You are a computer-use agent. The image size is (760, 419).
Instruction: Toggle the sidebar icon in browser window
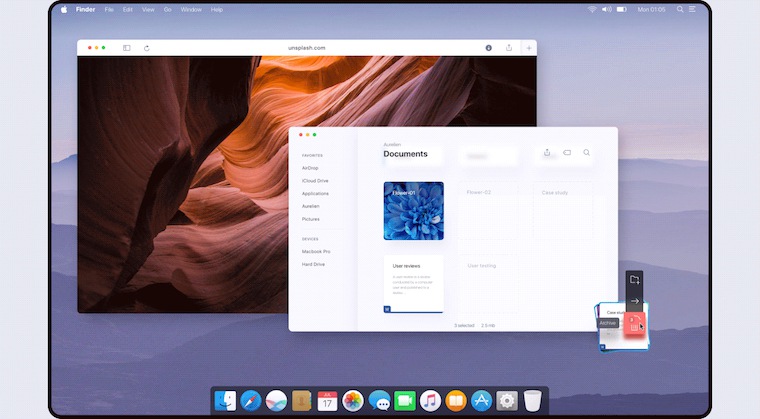(x=127, y=48)
